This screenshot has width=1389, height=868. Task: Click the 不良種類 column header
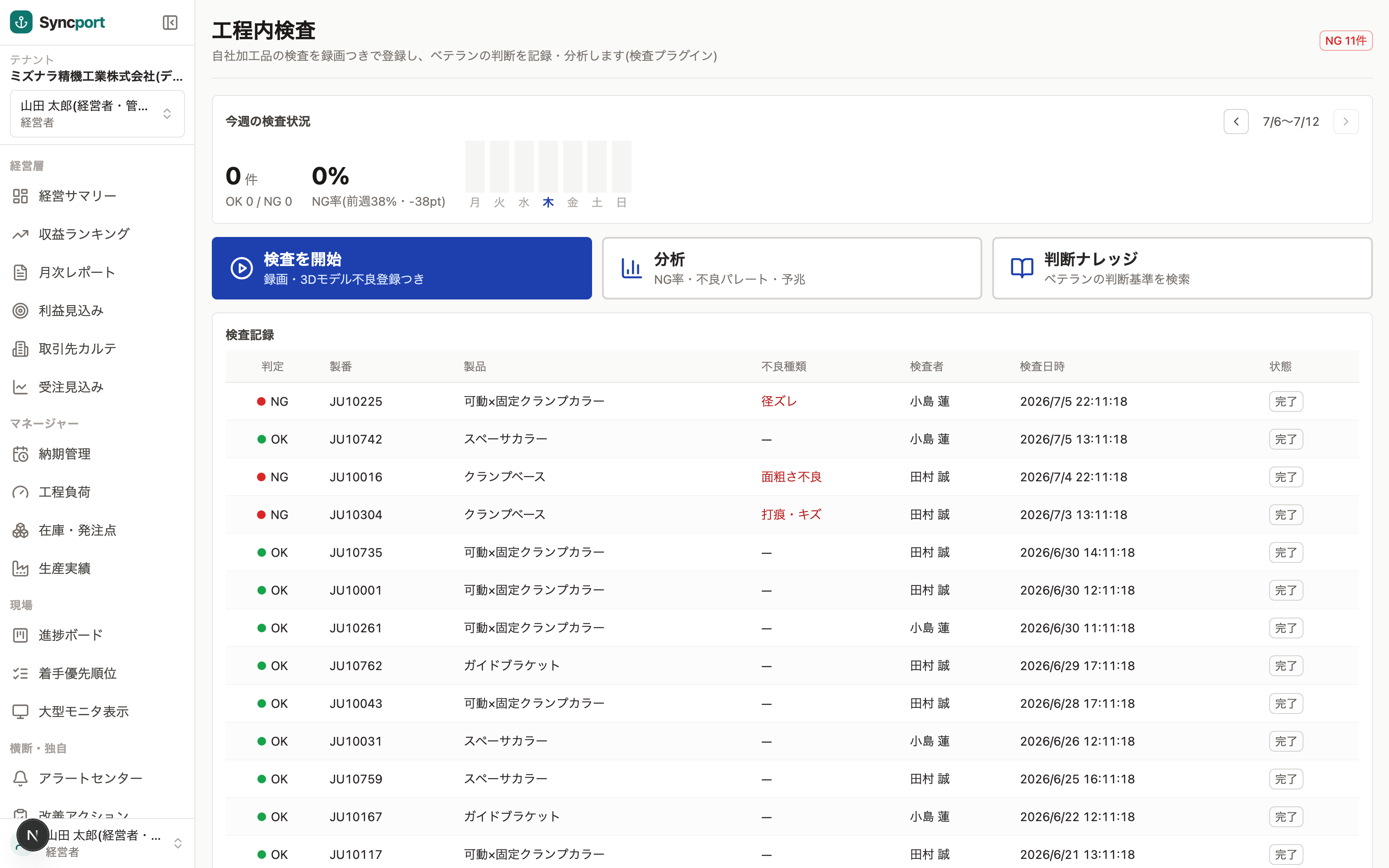[783, 366]
